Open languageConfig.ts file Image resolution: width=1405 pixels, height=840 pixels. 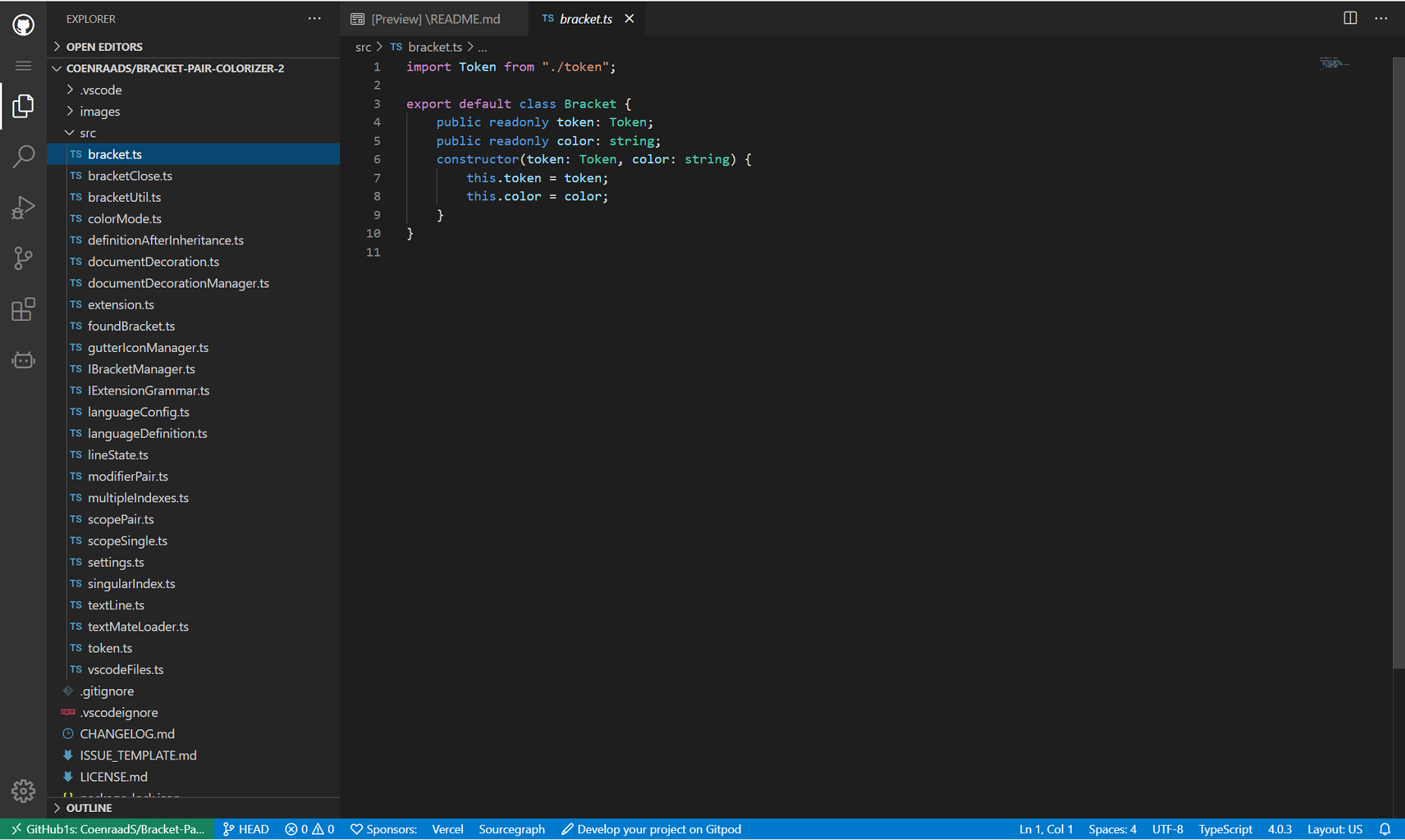tap(194, 412)
